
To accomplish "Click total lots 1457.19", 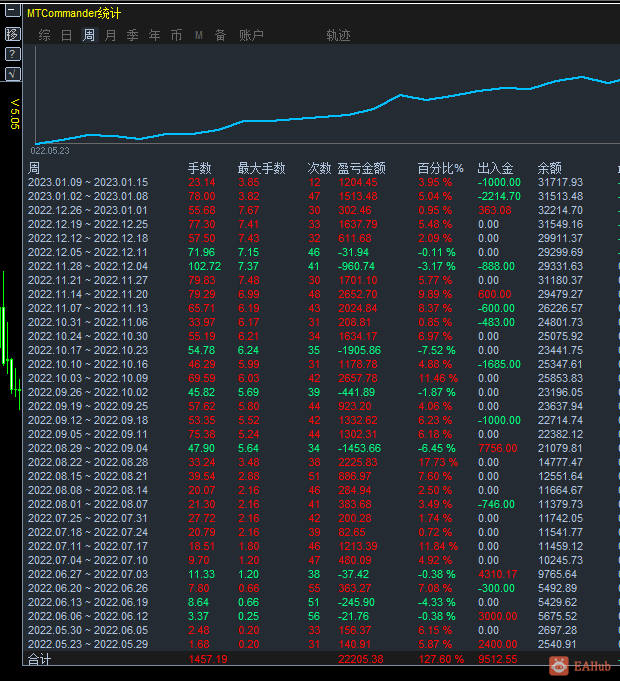I will click(208, 659).
